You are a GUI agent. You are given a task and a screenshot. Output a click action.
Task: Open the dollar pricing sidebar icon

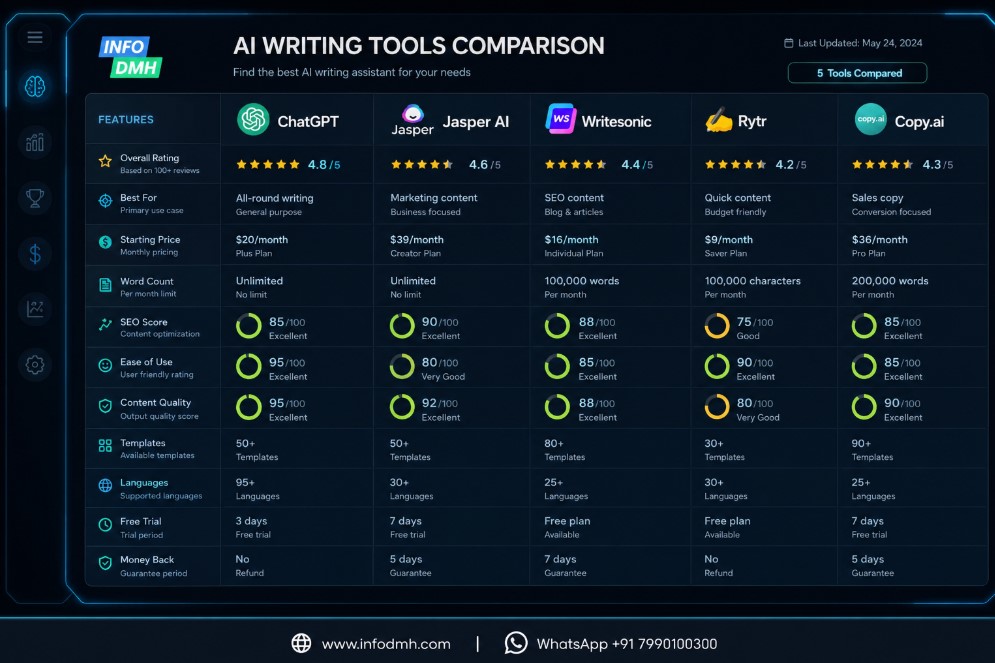[35, 254]
